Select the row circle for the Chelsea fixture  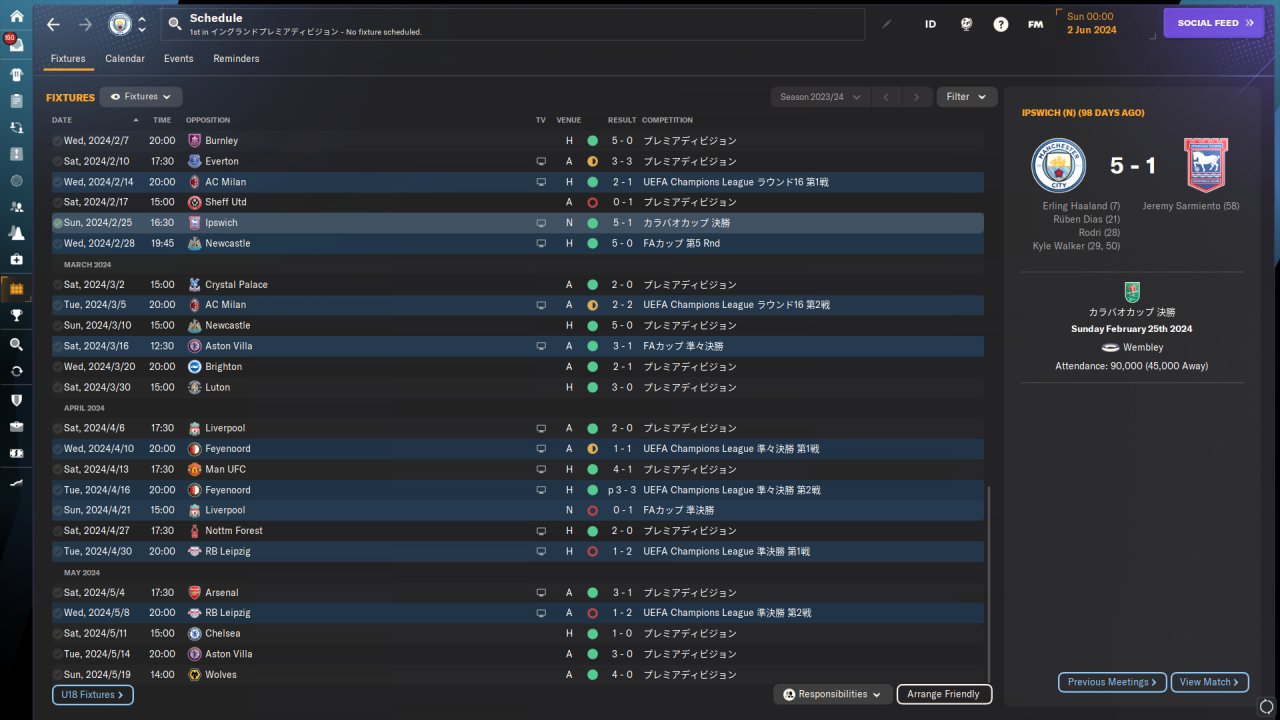(x=57, y=633)
